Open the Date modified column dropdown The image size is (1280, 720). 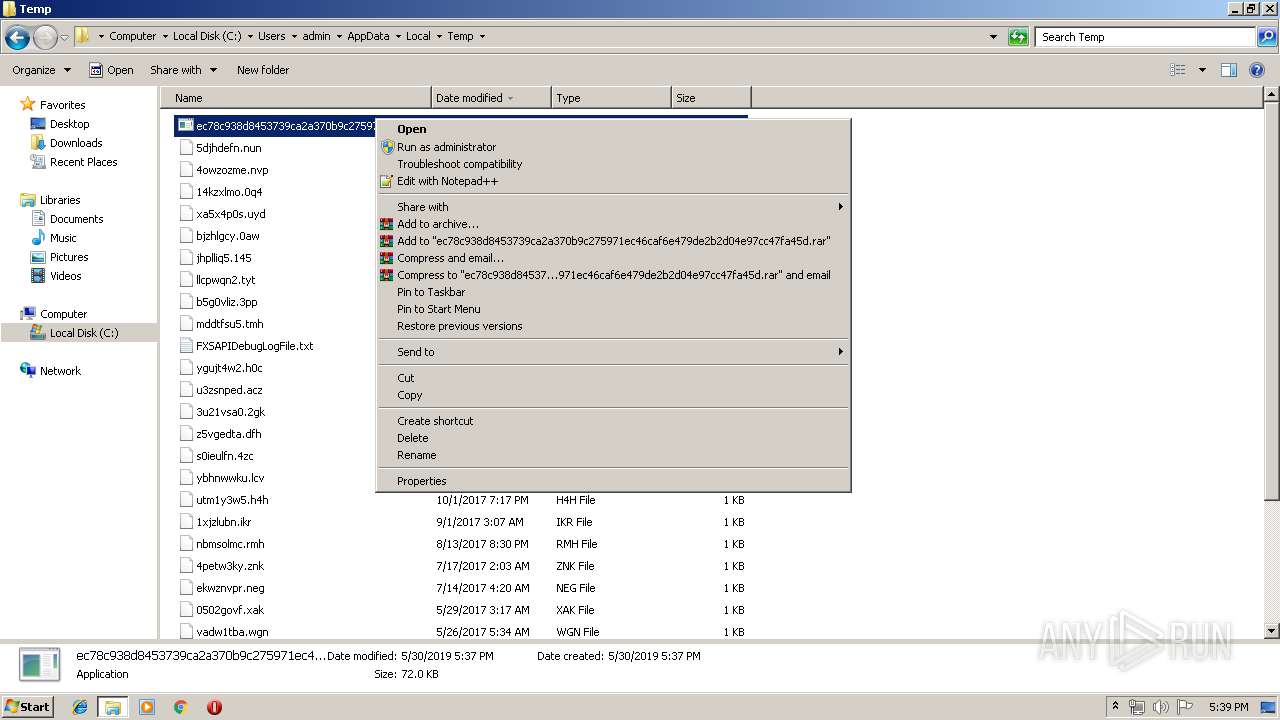(x=511, y=98)
